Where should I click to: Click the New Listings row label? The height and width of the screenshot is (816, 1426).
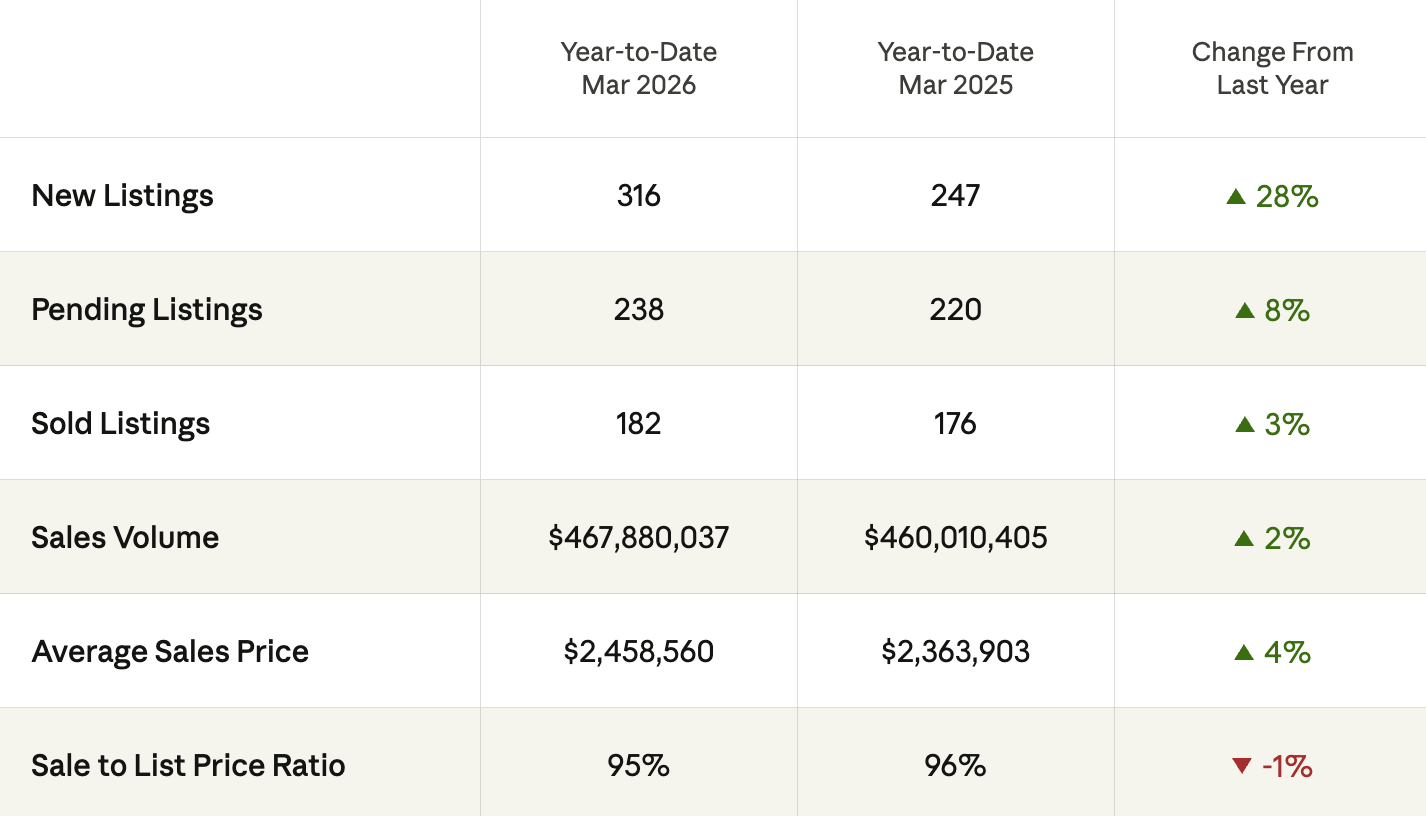pyautogui.click(x=123, y=195)
